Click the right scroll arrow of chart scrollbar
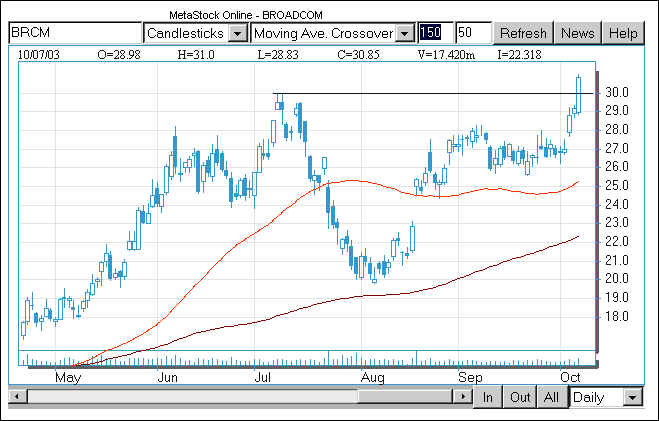 click(x=463, y=396)
